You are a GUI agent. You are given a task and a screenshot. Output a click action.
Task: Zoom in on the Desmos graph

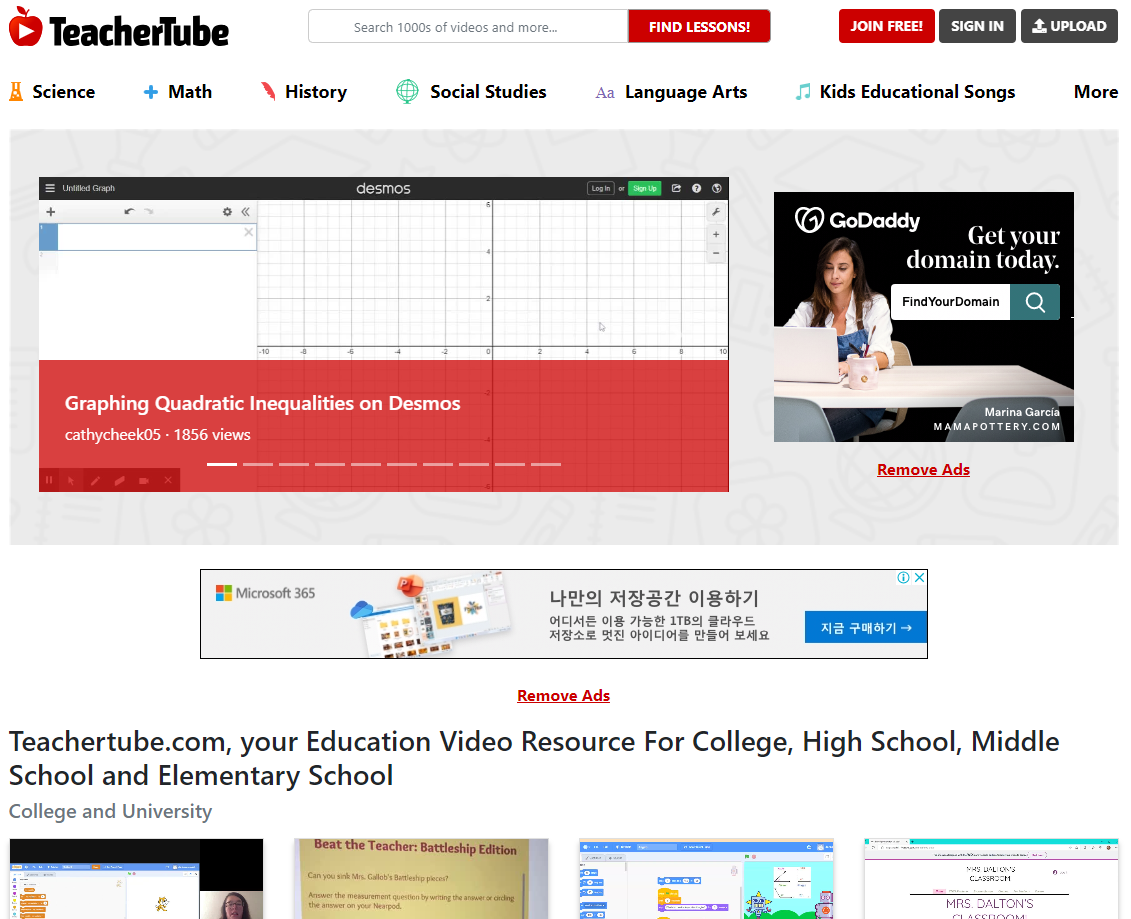(716, 234)
